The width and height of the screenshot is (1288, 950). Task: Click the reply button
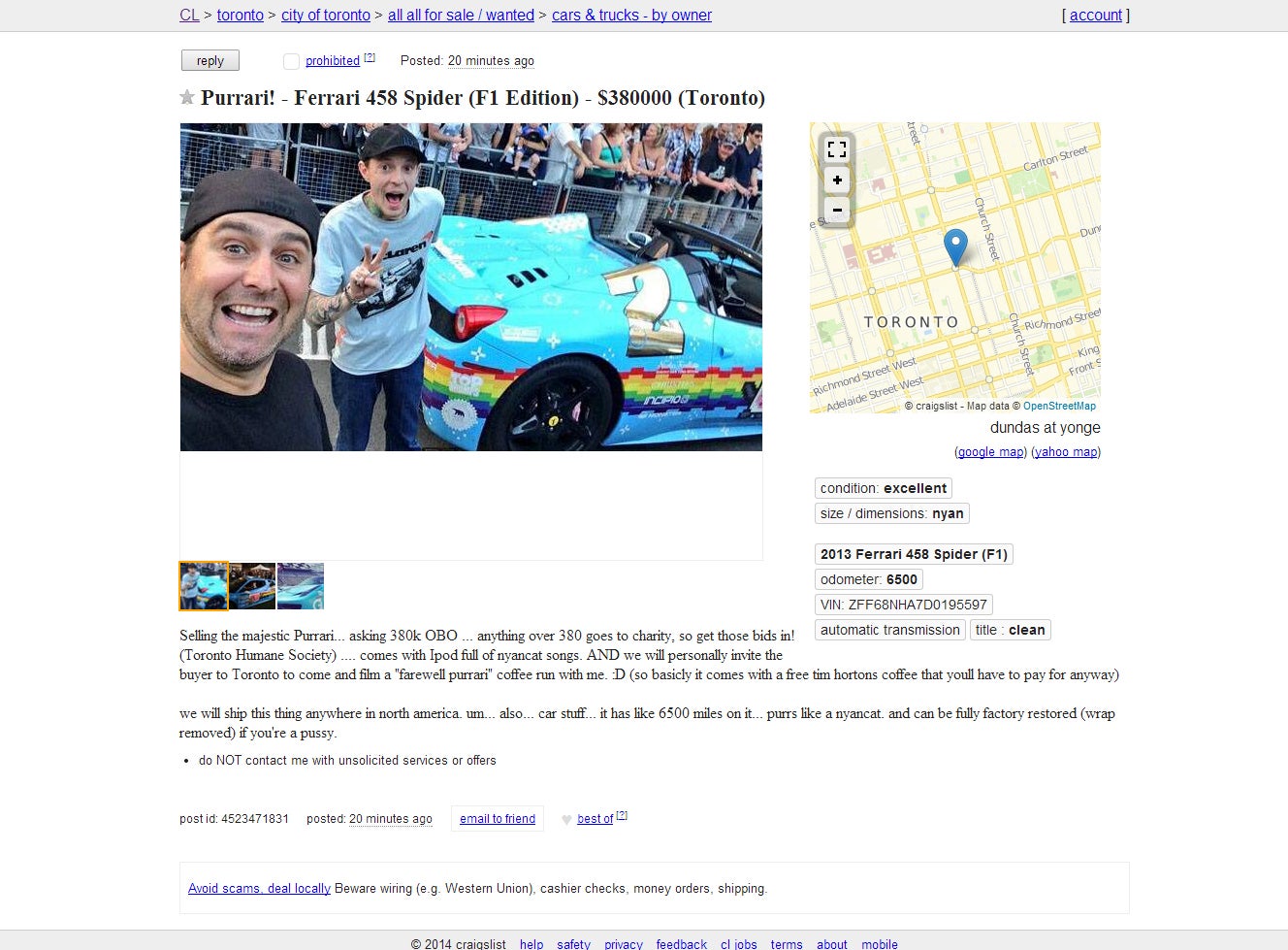pos(210,60)
